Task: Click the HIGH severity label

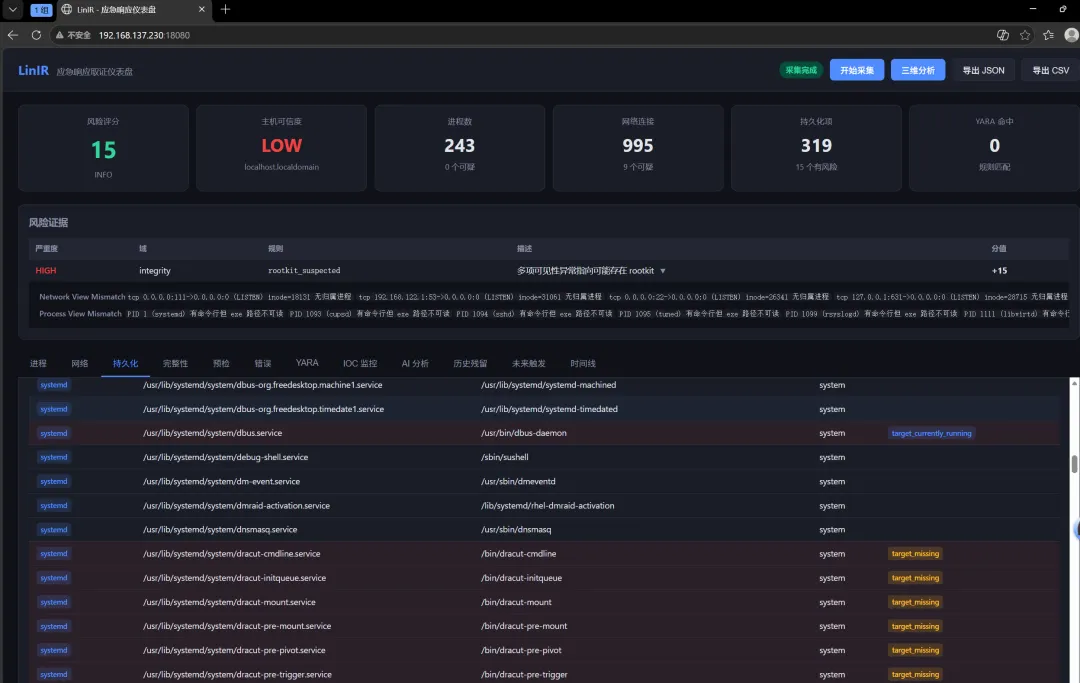Action: [x=46, y=271]
